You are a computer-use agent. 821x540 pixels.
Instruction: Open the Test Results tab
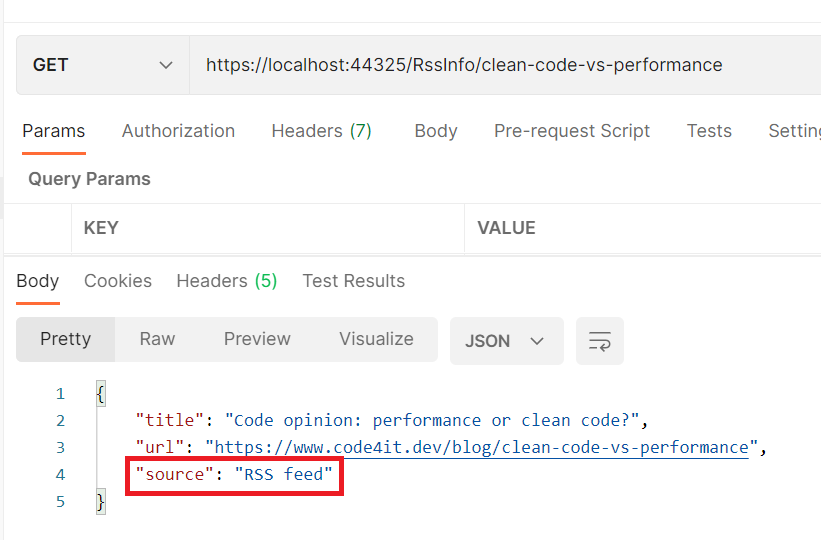(x=353, y=281)
